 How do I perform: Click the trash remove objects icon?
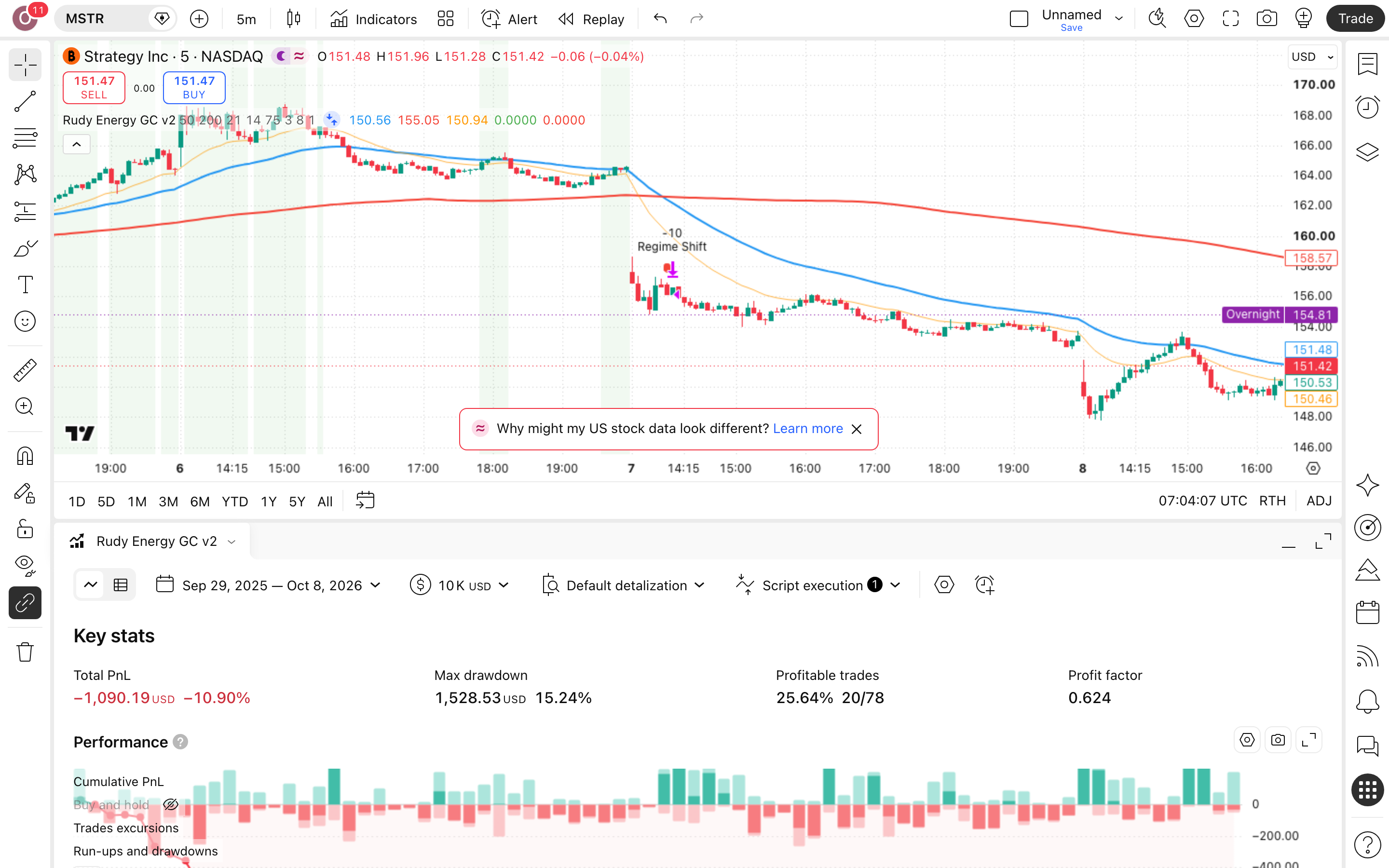25,652
